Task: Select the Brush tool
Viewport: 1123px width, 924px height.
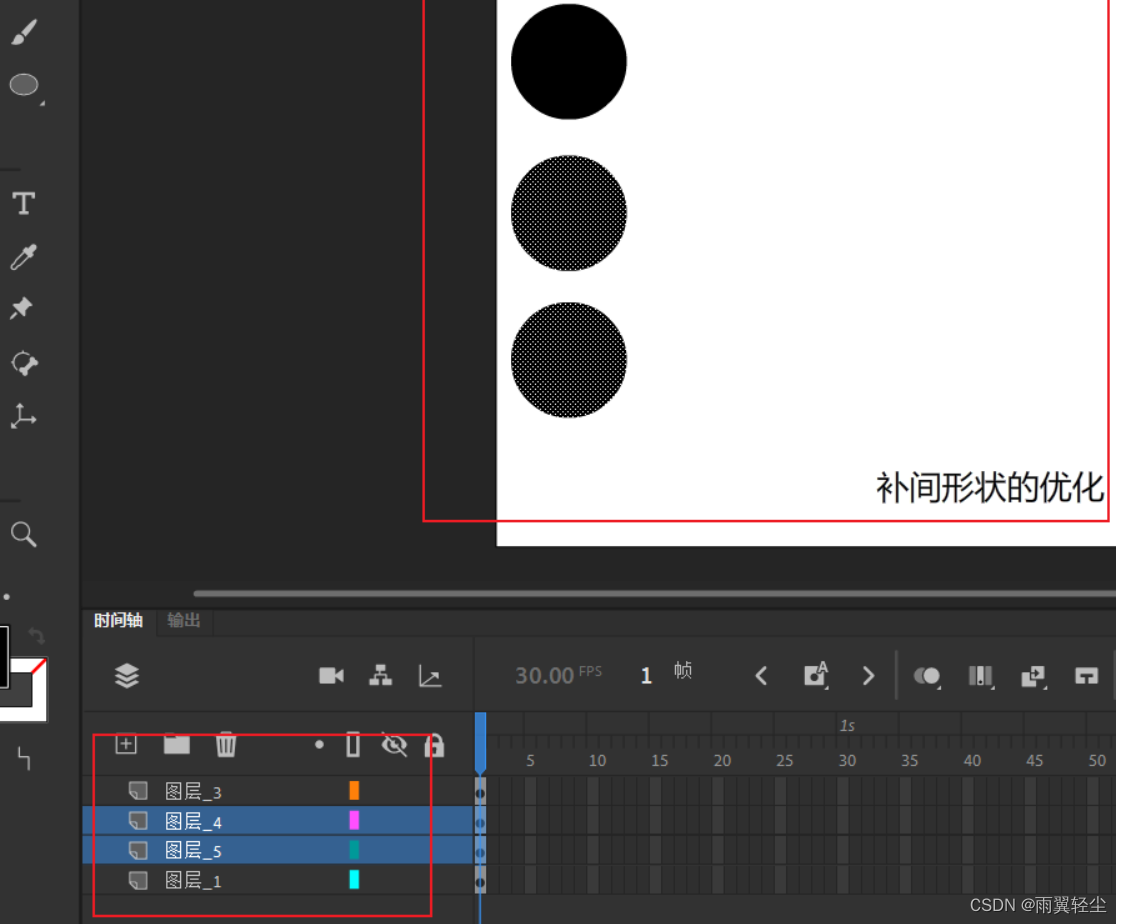Action: click(x=24, y=32)
